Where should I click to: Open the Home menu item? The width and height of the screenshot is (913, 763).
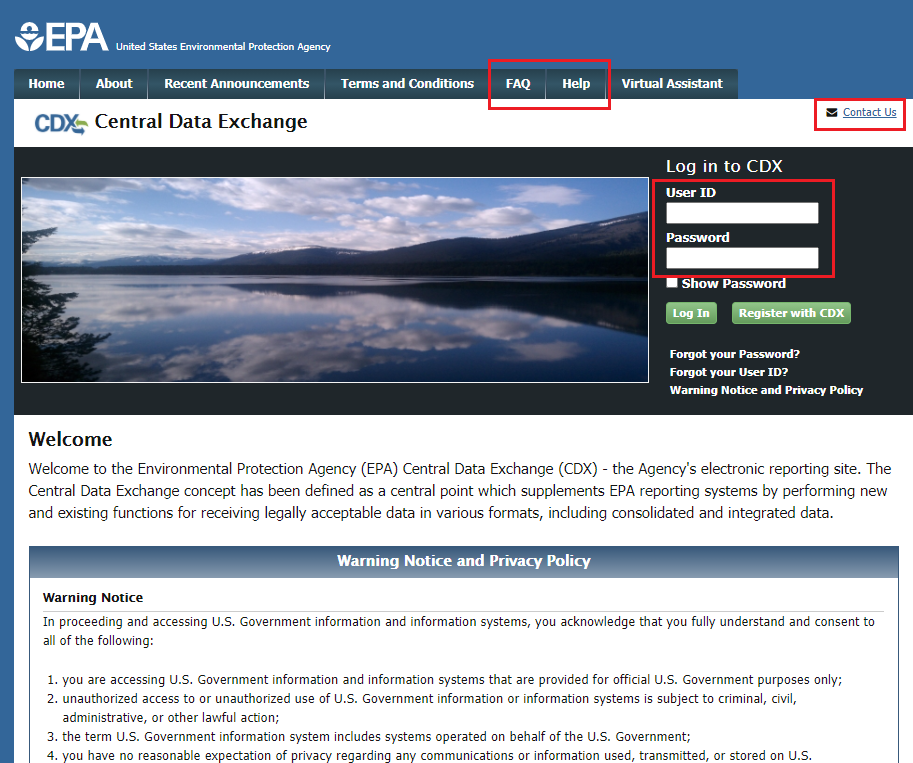[47, 84]
